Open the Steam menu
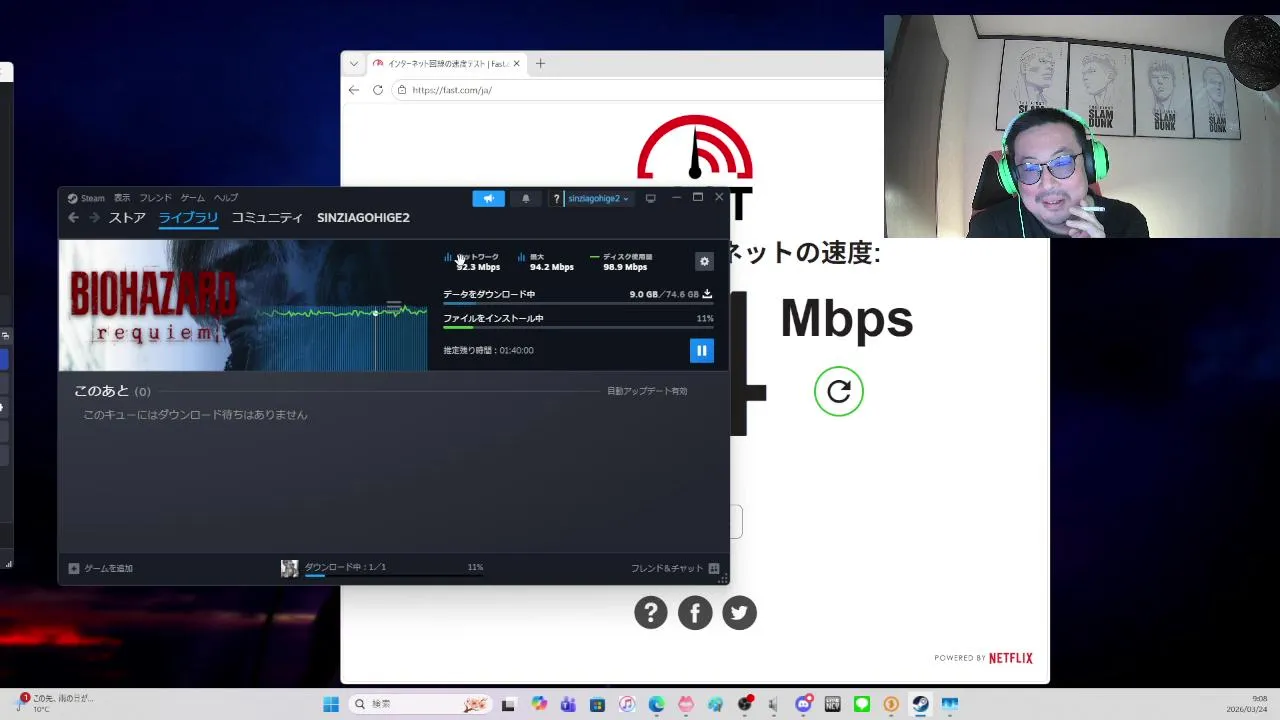This screenshot has width=1280, height=720. (x=86, y=198)
